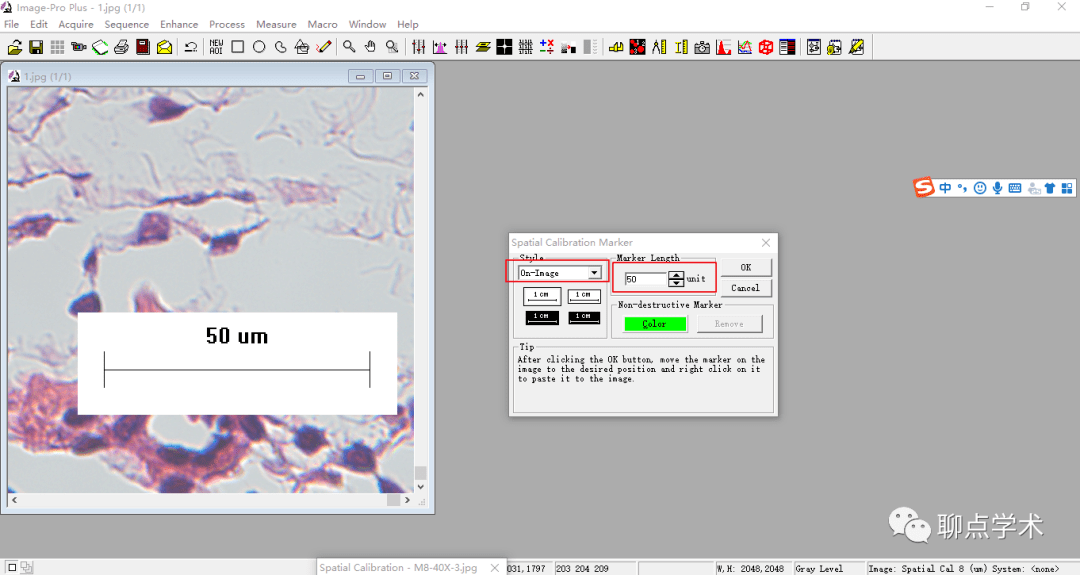Open the Sequence menu
Viewport: 1080px width, 575px height.
127,24
